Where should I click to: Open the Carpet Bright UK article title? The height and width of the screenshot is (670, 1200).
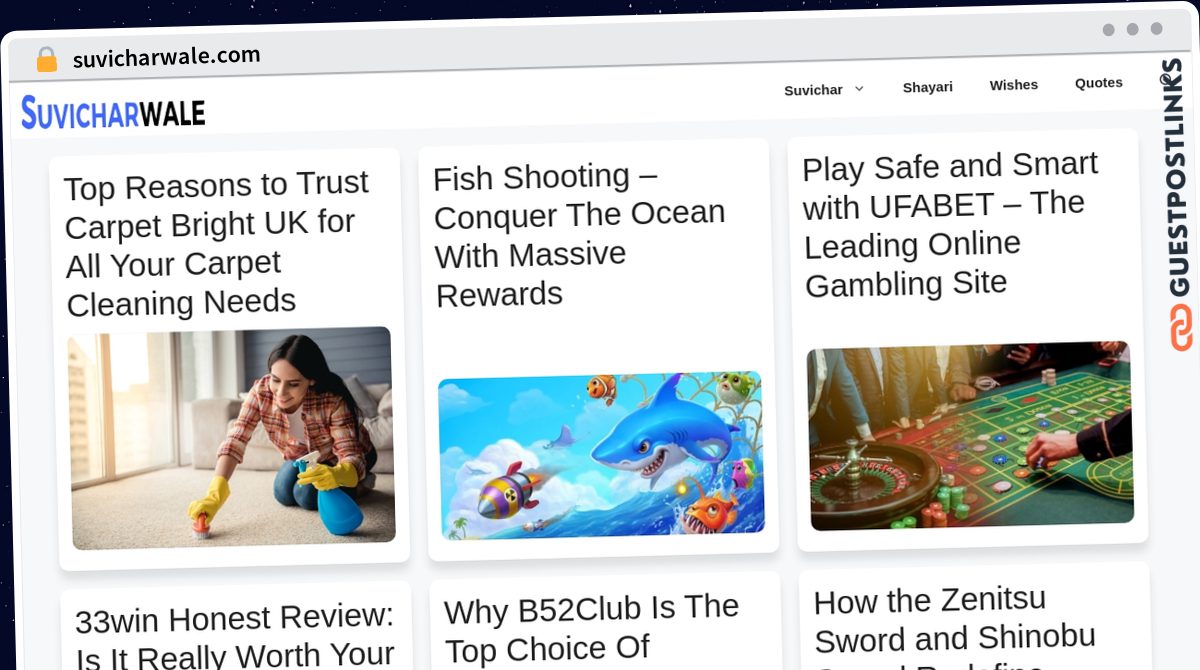tap(217, 243)
